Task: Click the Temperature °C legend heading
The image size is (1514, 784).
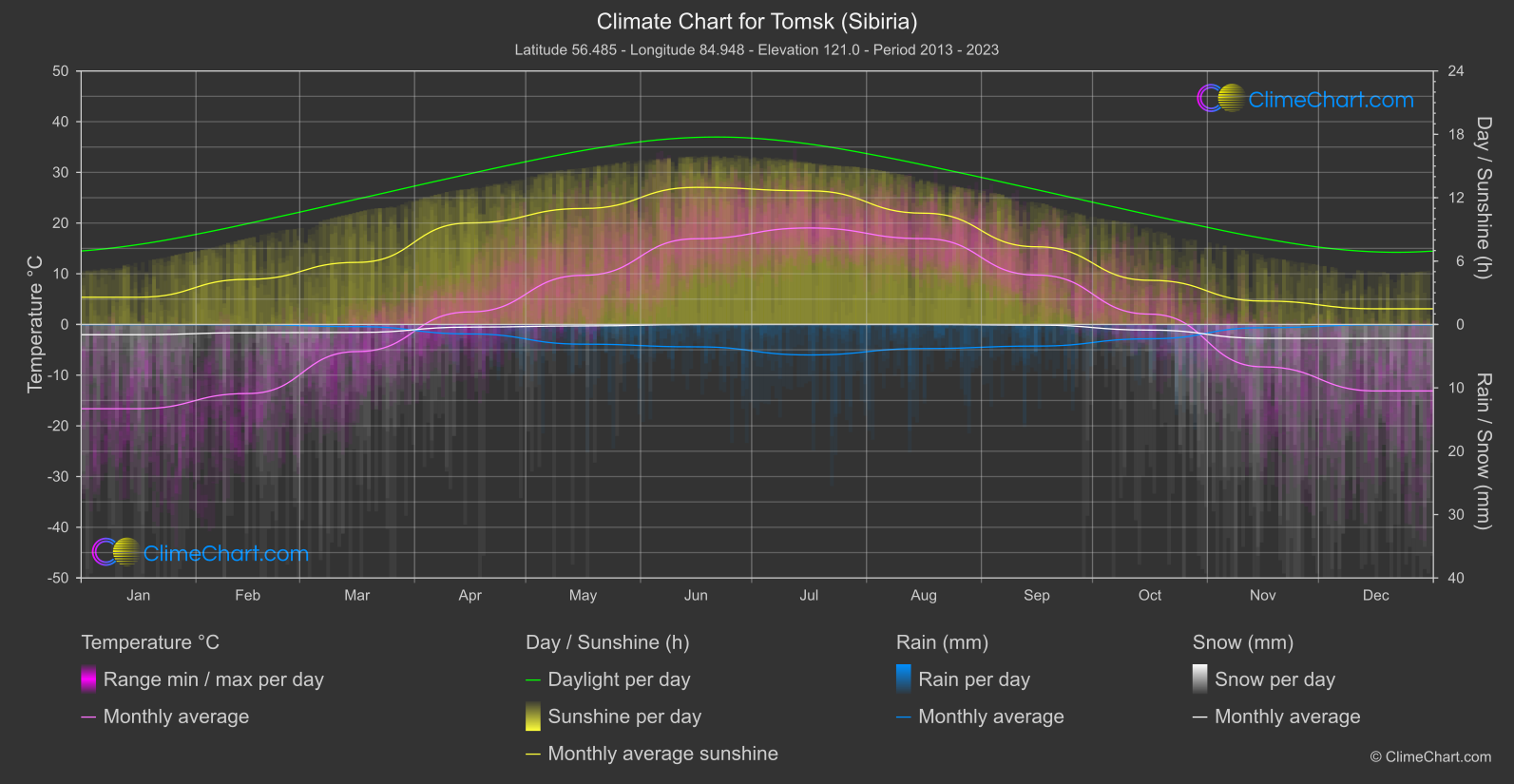Action: click(150, 642)
